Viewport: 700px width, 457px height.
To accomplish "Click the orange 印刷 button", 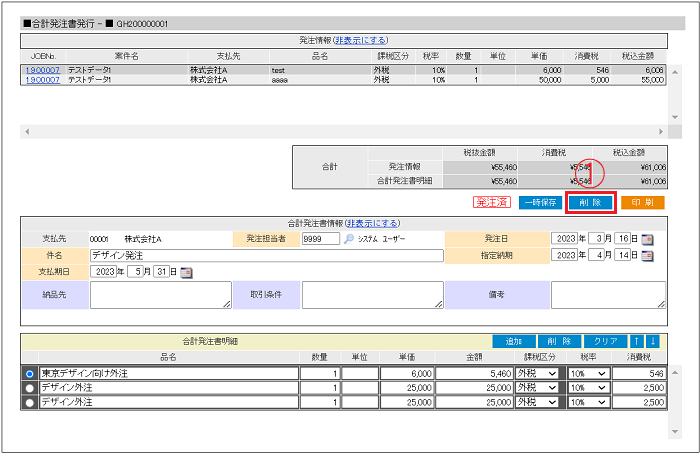I will point(642,202).
